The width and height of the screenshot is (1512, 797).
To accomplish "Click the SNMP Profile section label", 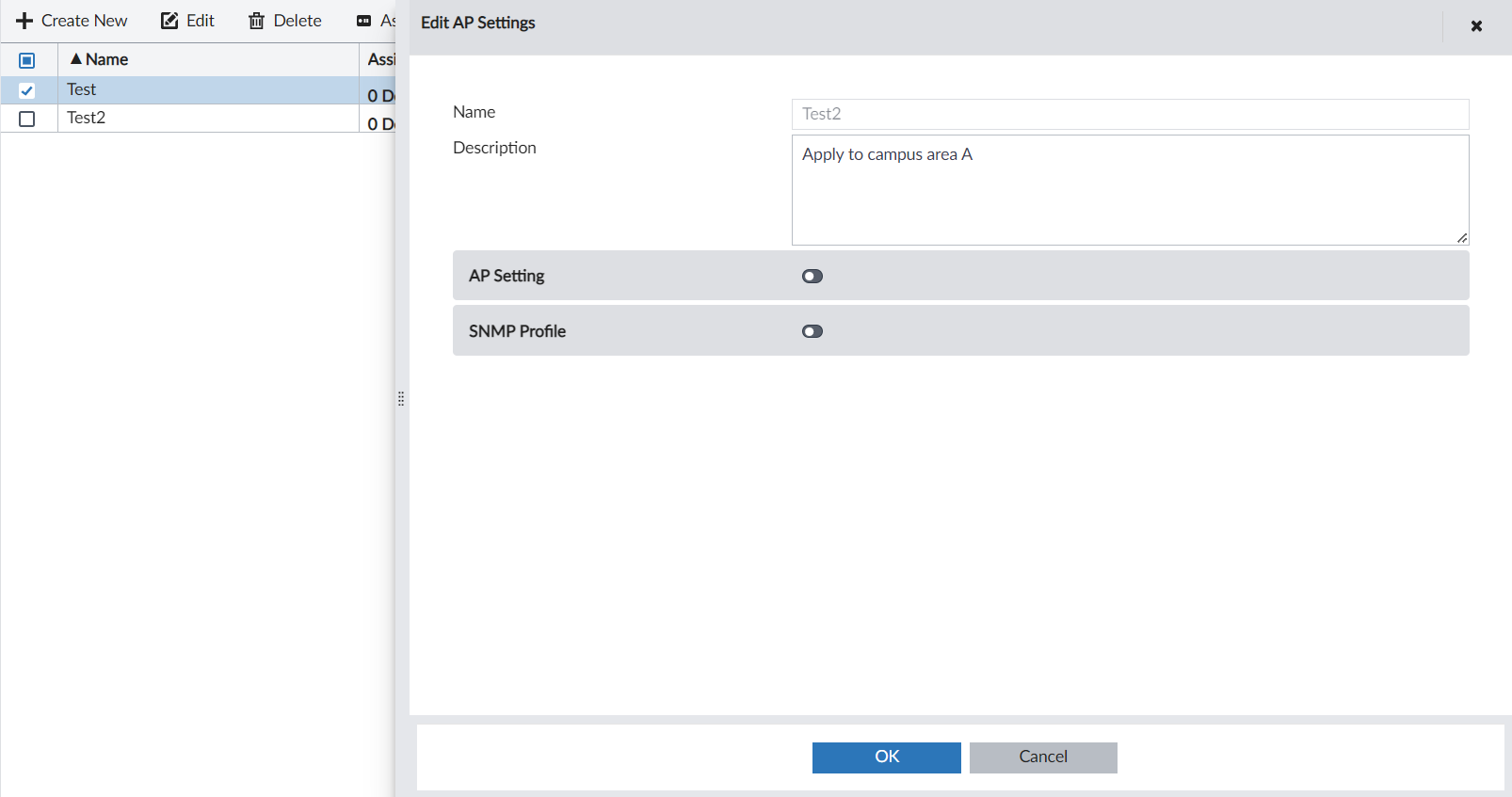I will pos(518,331).
